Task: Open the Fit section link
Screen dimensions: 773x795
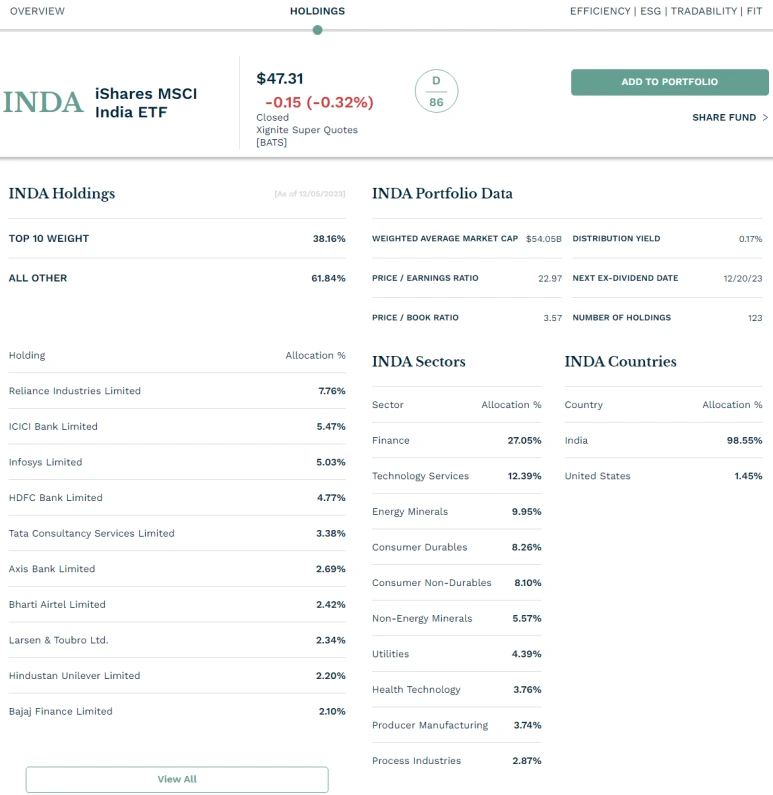Action: tap(754, 11)
